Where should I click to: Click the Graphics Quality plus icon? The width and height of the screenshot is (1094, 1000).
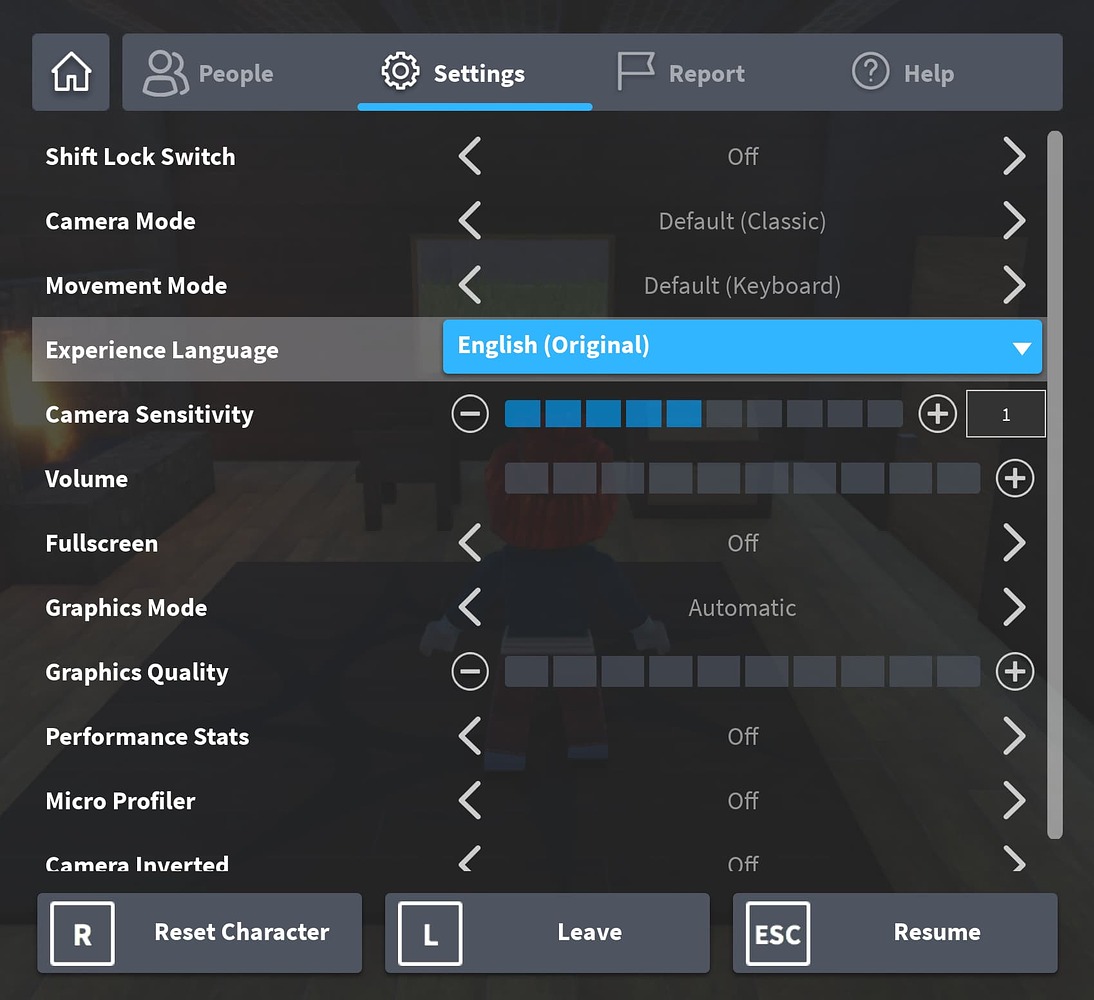click(1014, 672)
